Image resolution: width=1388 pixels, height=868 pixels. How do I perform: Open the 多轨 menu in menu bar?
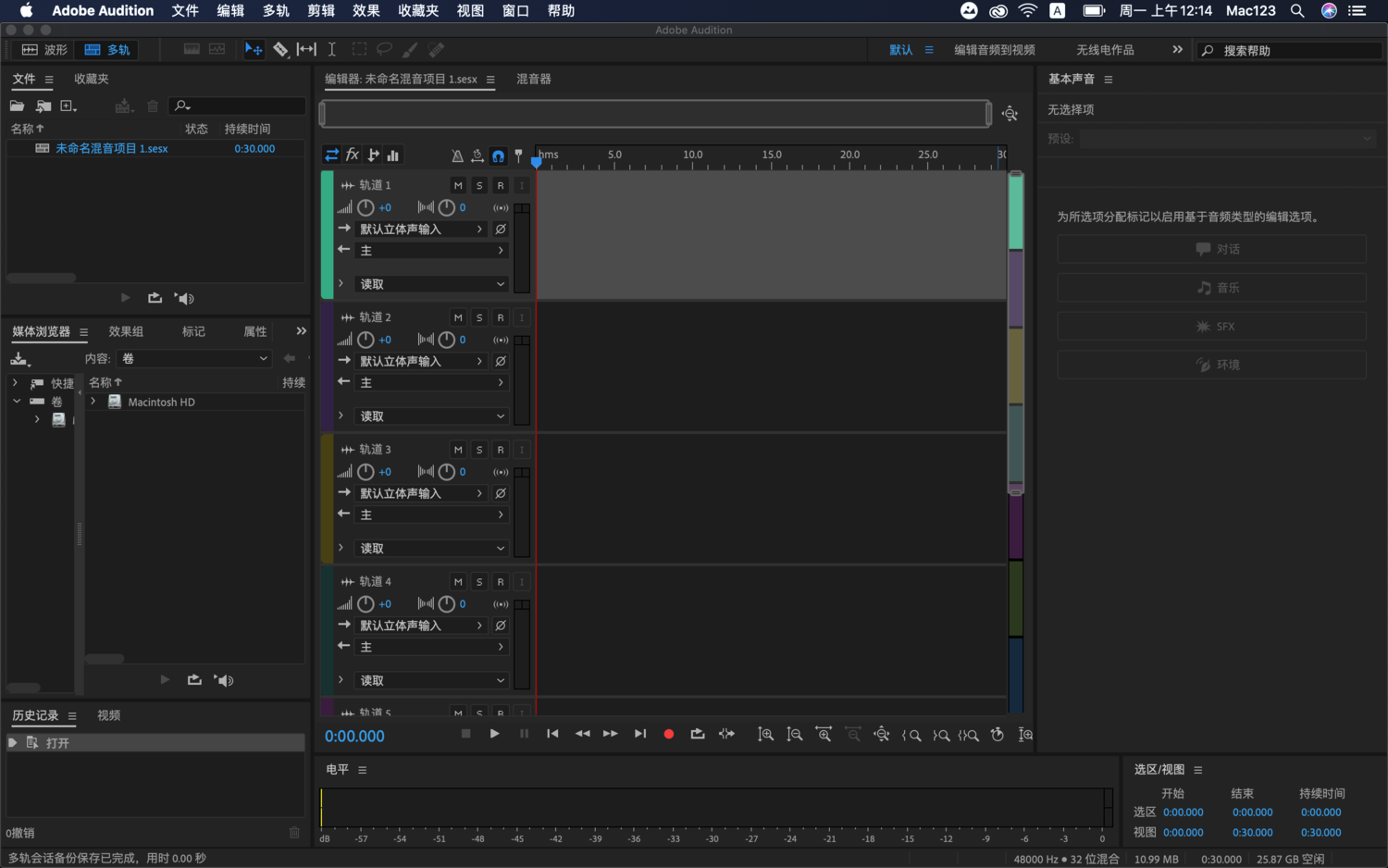tap(276, 11)
